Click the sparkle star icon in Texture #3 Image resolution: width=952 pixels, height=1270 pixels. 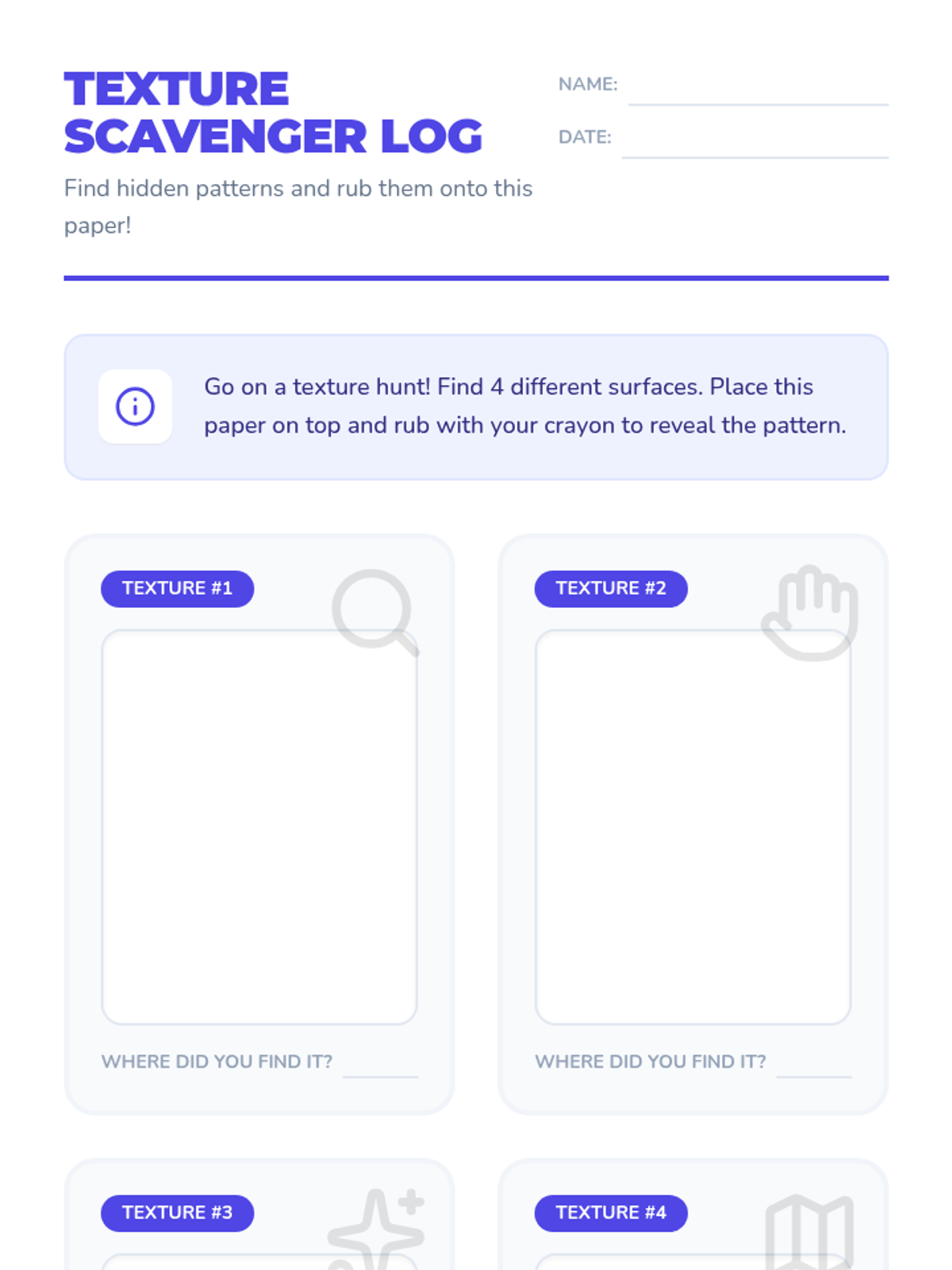tap(378, 1229)
